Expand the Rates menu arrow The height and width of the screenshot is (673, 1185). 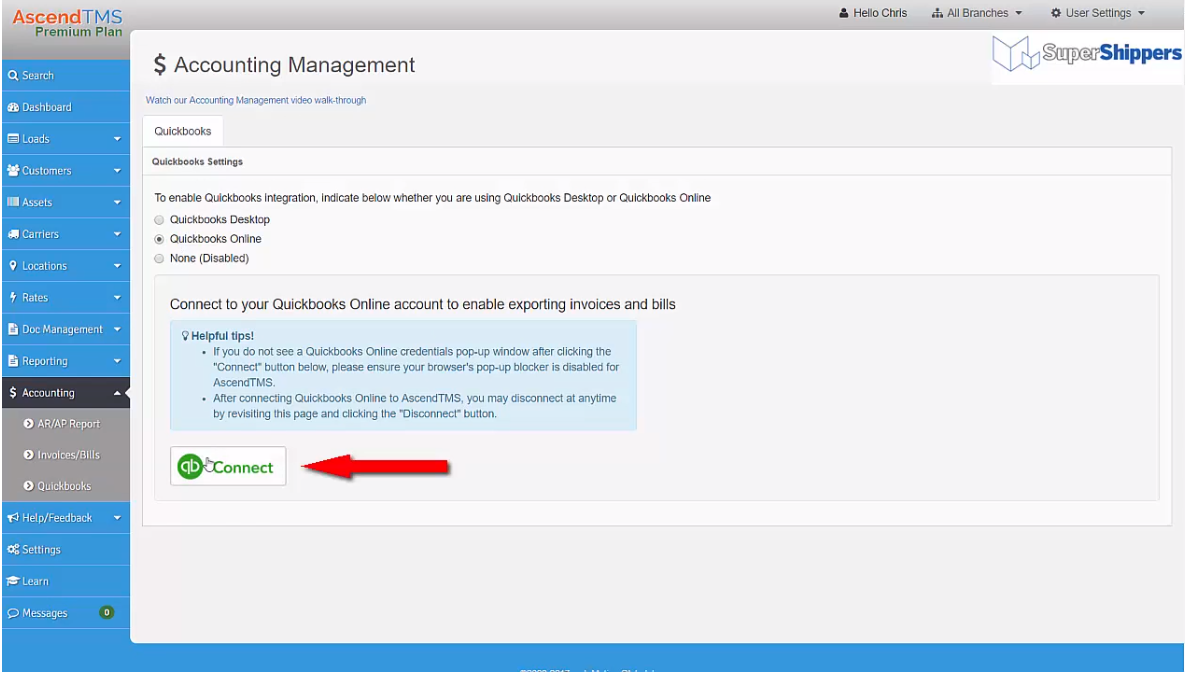[117, 298]
